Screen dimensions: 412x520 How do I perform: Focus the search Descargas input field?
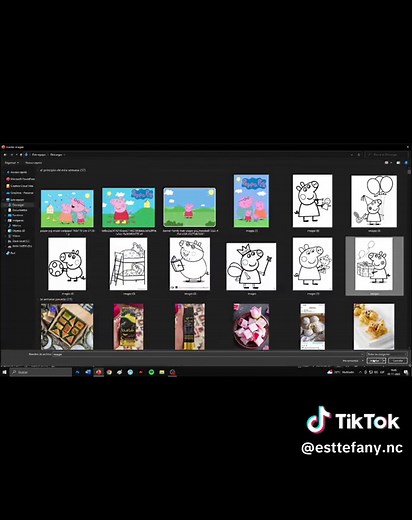point(386,155)
